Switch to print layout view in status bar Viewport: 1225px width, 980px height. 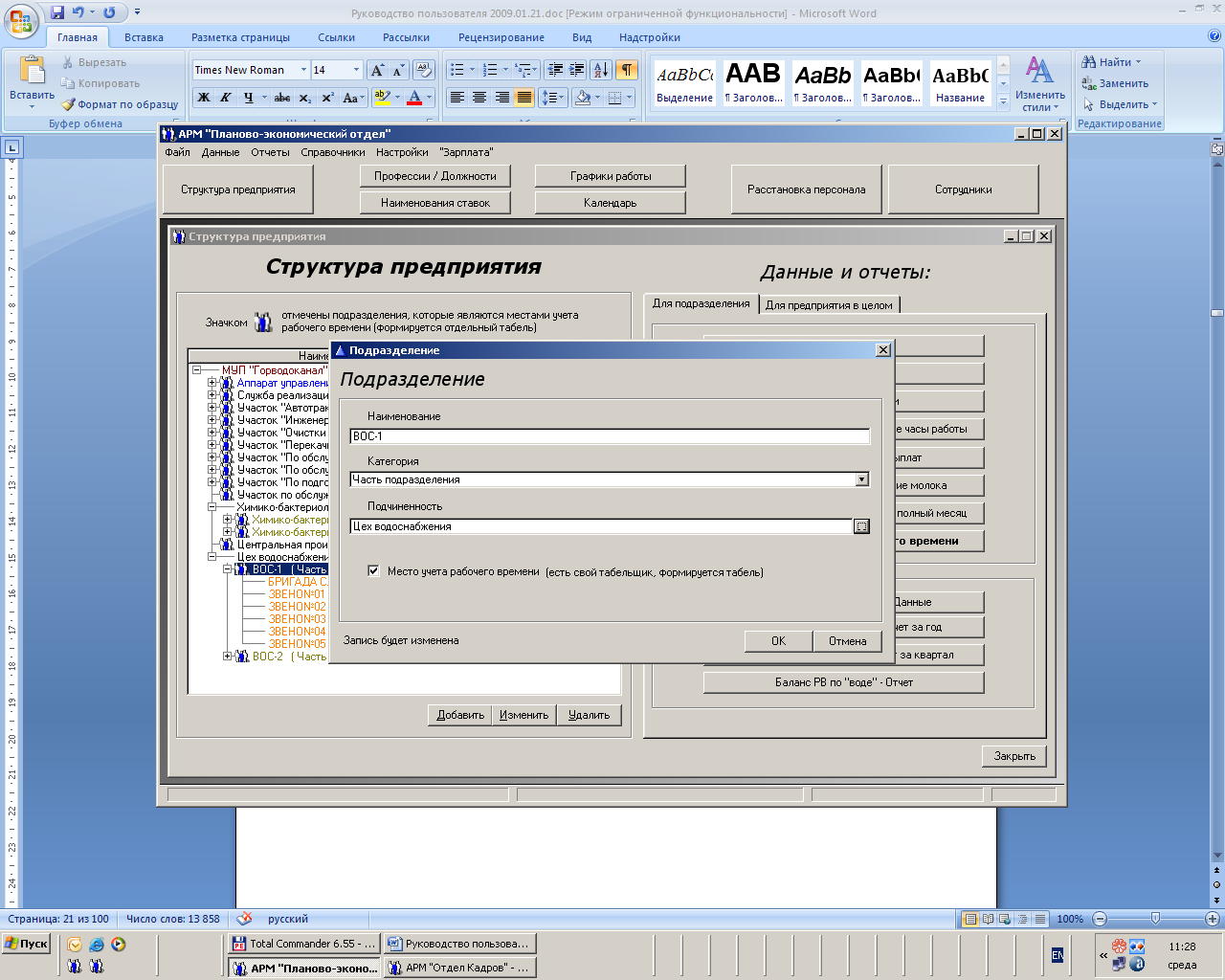[970, 919]
